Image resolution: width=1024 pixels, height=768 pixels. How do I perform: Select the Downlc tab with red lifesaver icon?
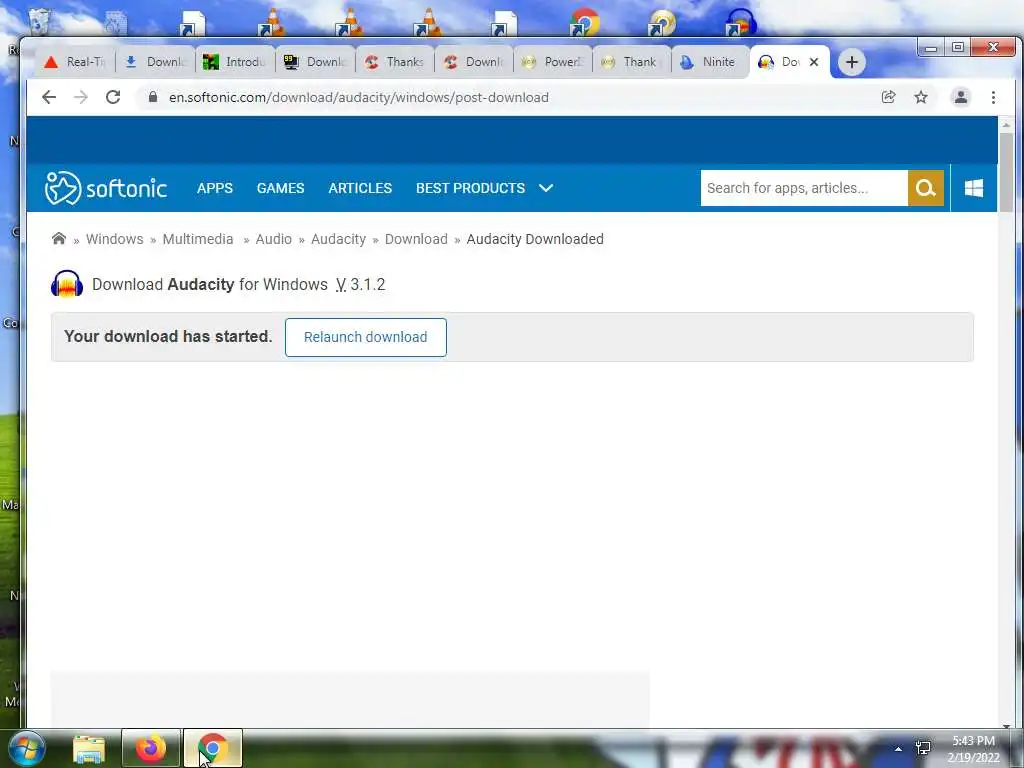pos(474,62)
